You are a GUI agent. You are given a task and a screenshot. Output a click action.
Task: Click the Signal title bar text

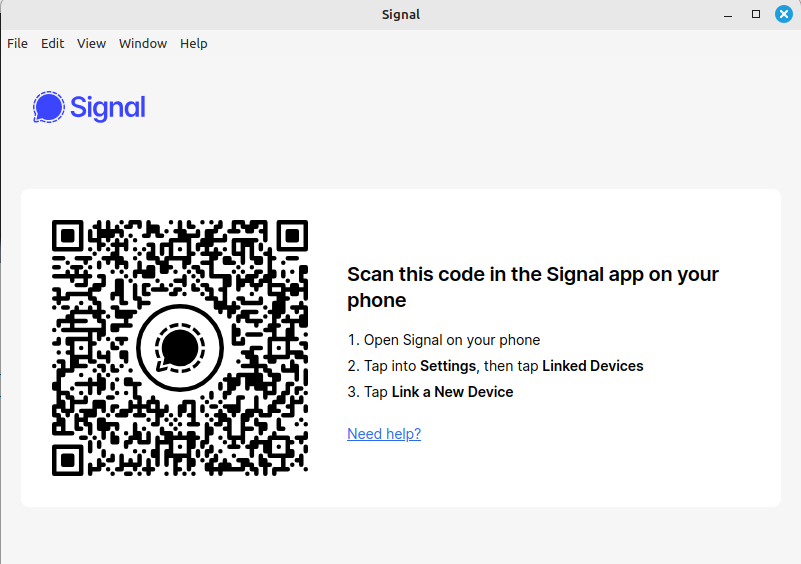[400, 14]
